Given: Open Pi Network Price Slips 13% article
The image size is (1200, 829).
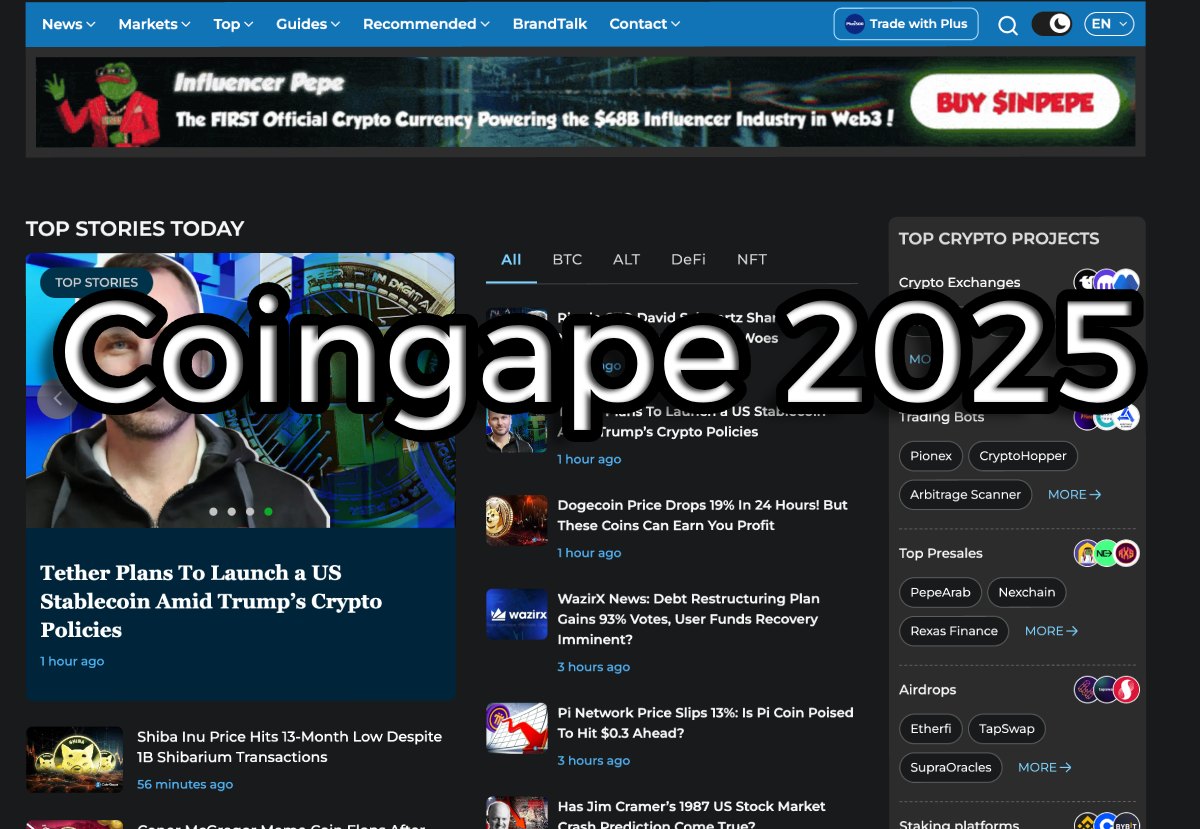Looking at the screenshot, I should pos(705,723).
